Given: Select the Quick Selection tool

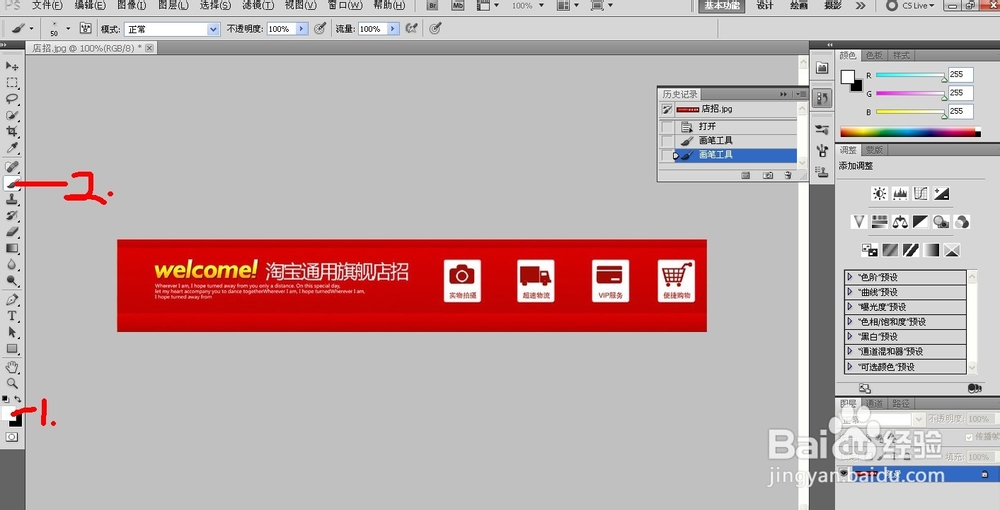Looking at the screenshot, I should click(x=12, y=115).
